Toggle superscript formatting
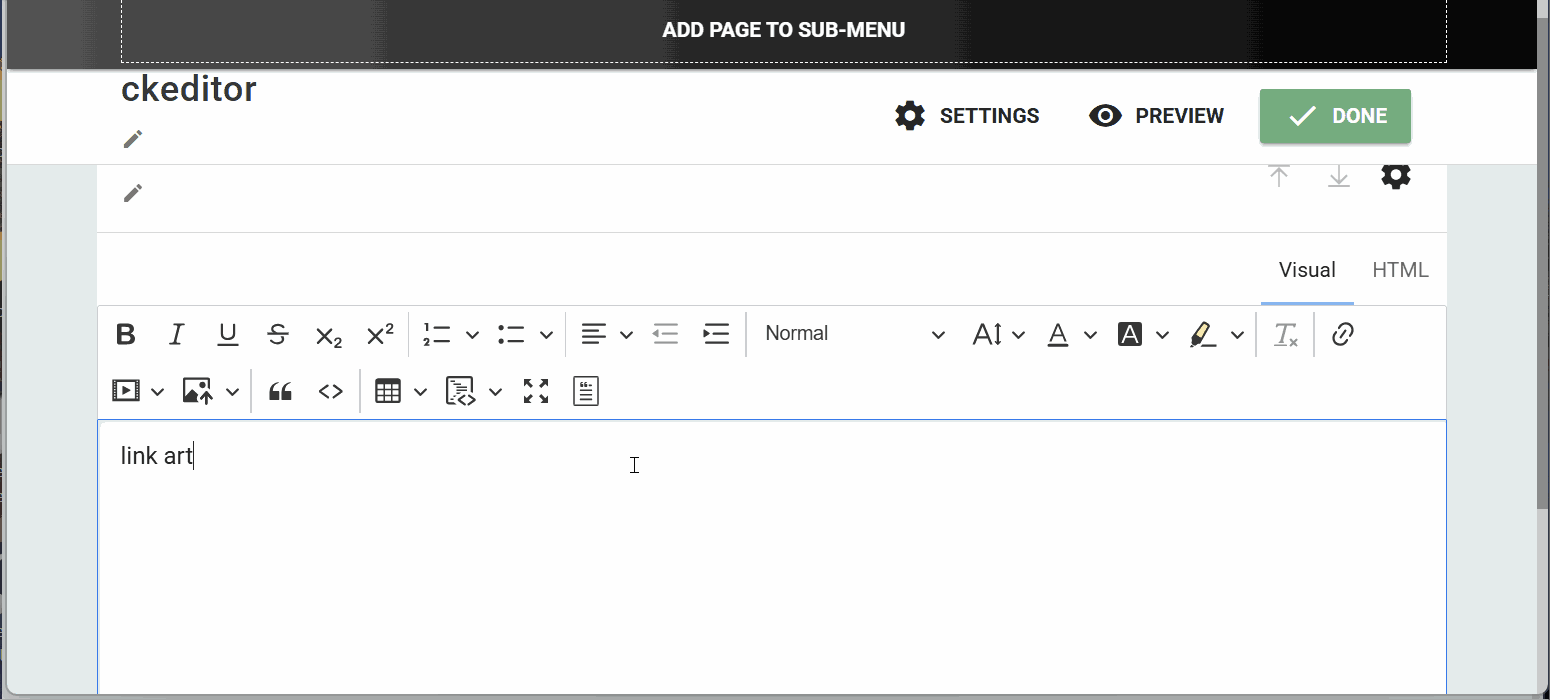Image resolution: width=1550 pixels, height=700 pixels. click(380, 334)
